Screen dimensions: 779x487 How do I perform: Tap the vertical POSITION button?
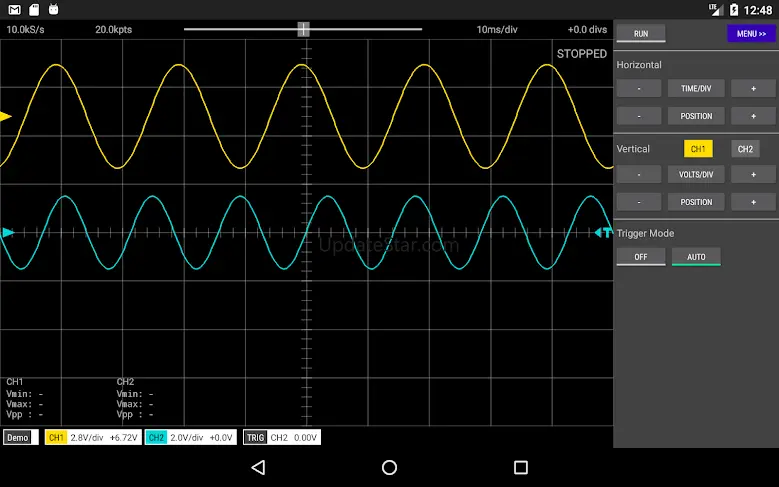696,202
